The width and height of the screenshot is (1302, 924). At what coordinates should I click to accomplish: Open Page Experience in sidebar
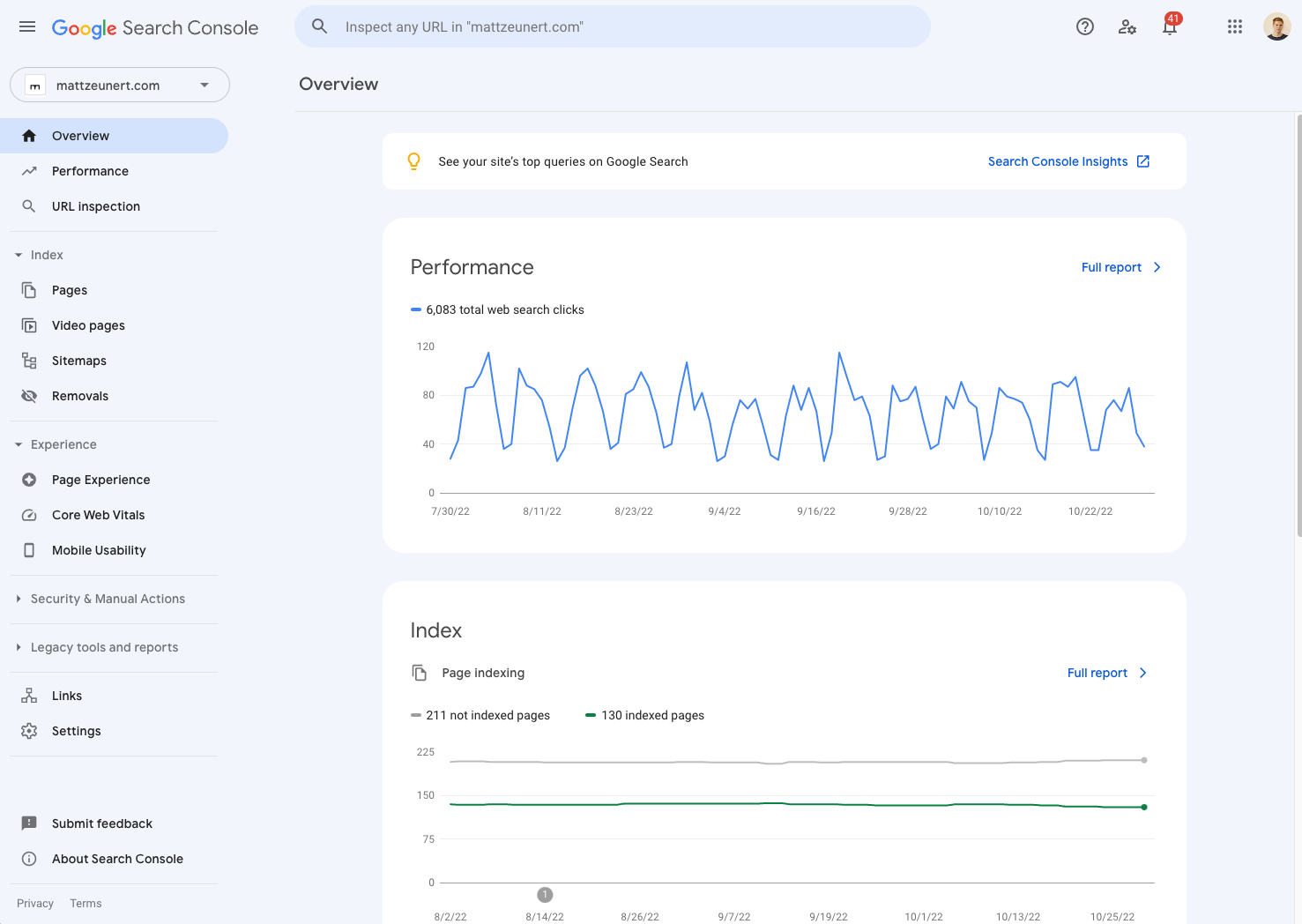click(115, 480)
